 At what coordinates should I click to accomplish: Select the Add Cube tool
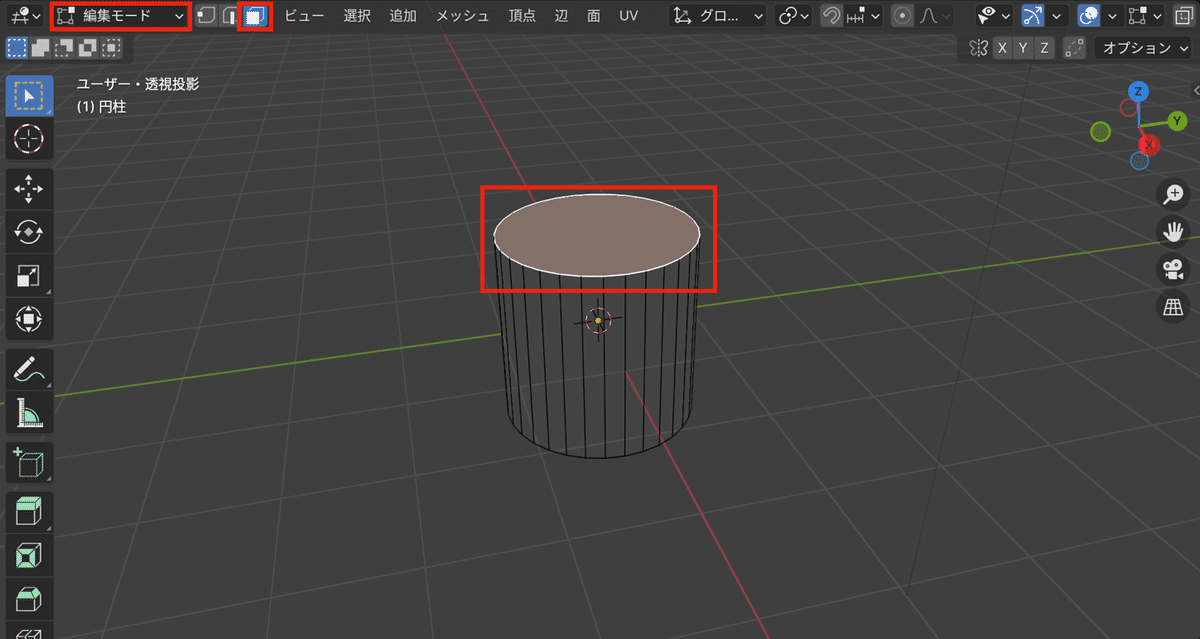(28, 463)
